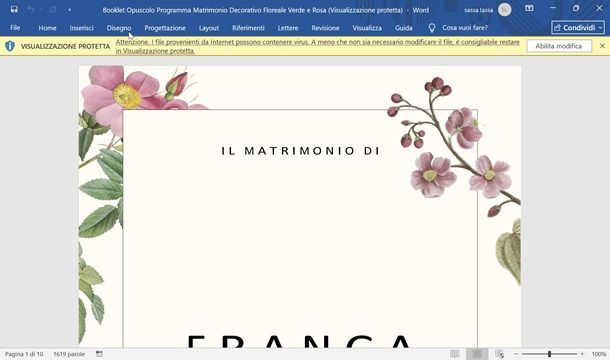Click the FRANCA name in the document
This screenshot has height=360, width=610.
(300, 341)
